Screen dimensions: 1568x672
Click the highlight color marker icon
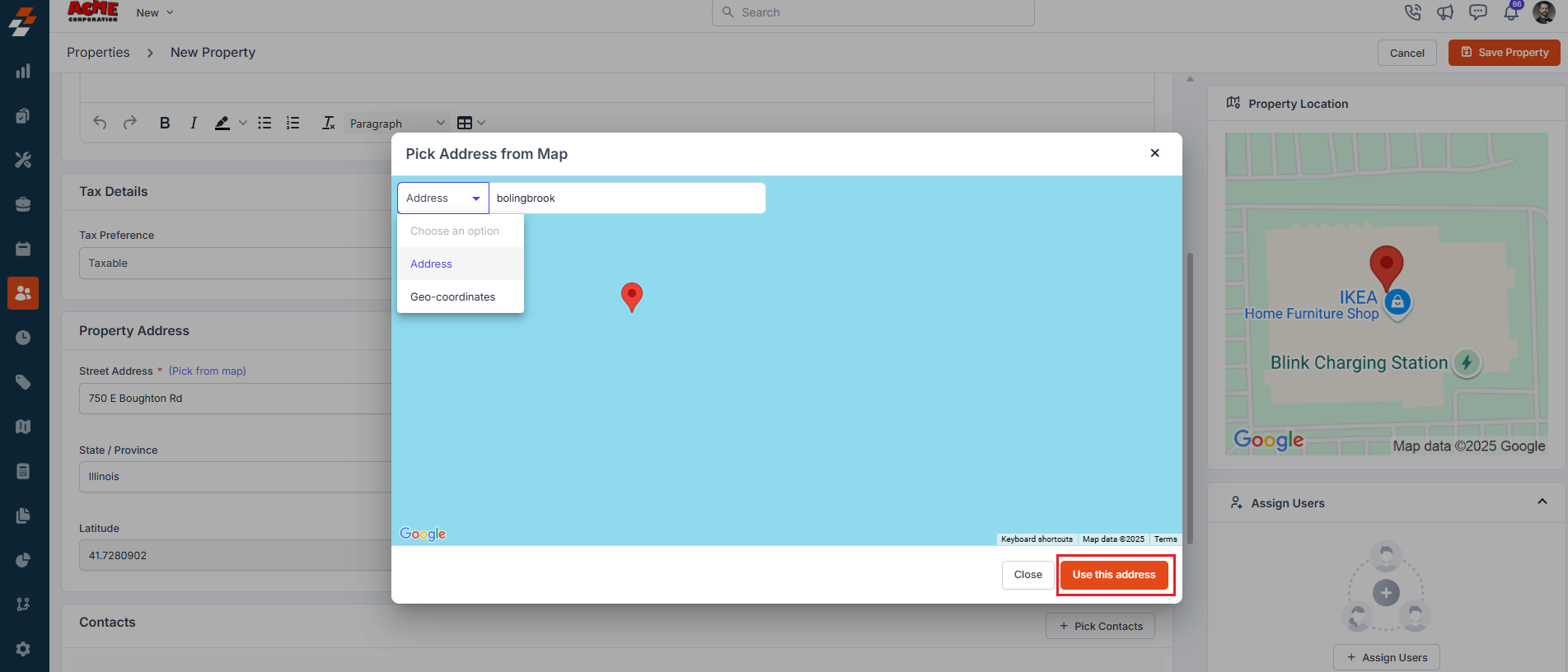click(222, 123)
